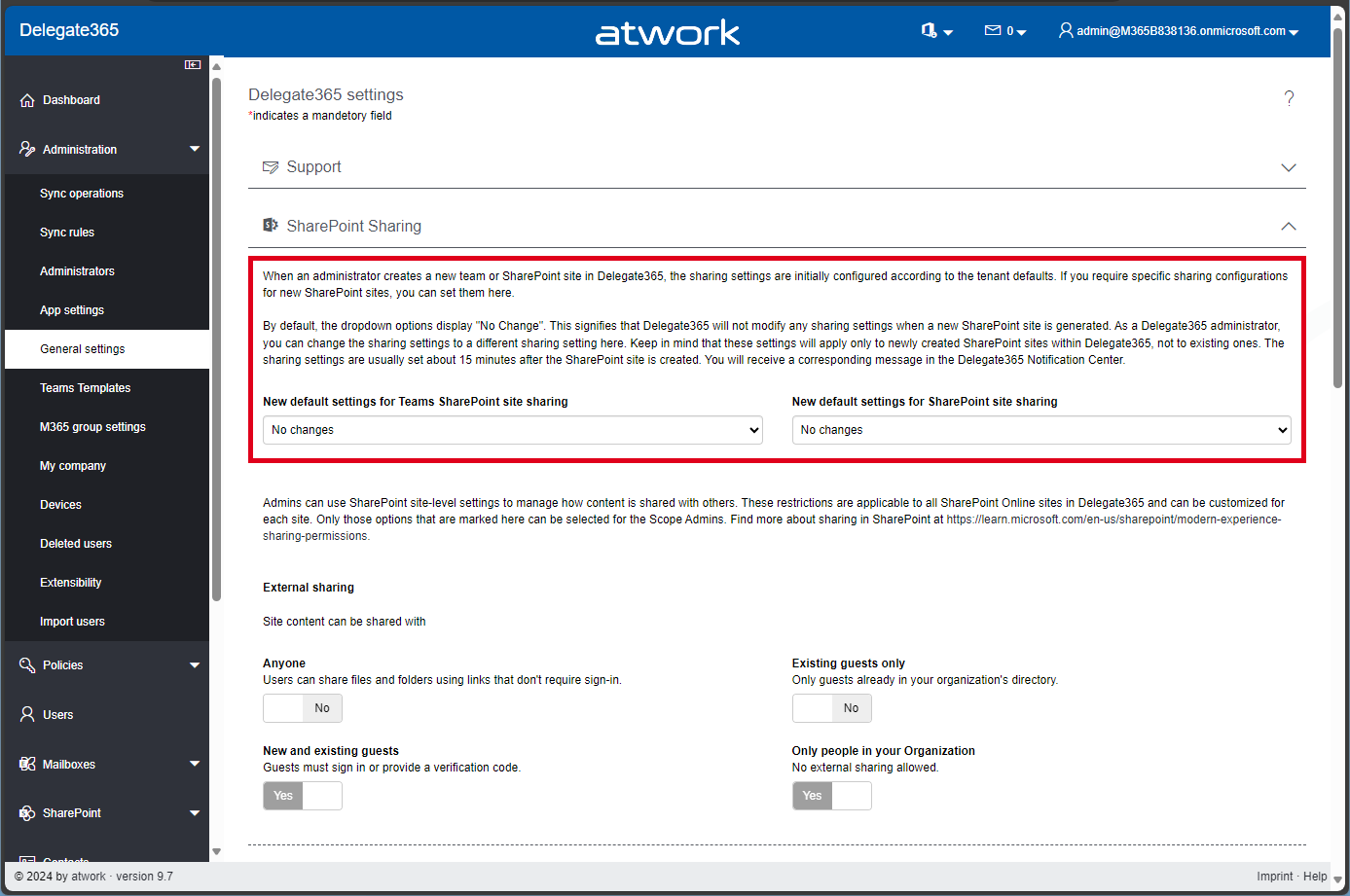Expand the Support section chevron

pyautogui.click(x=1288, y=167)
